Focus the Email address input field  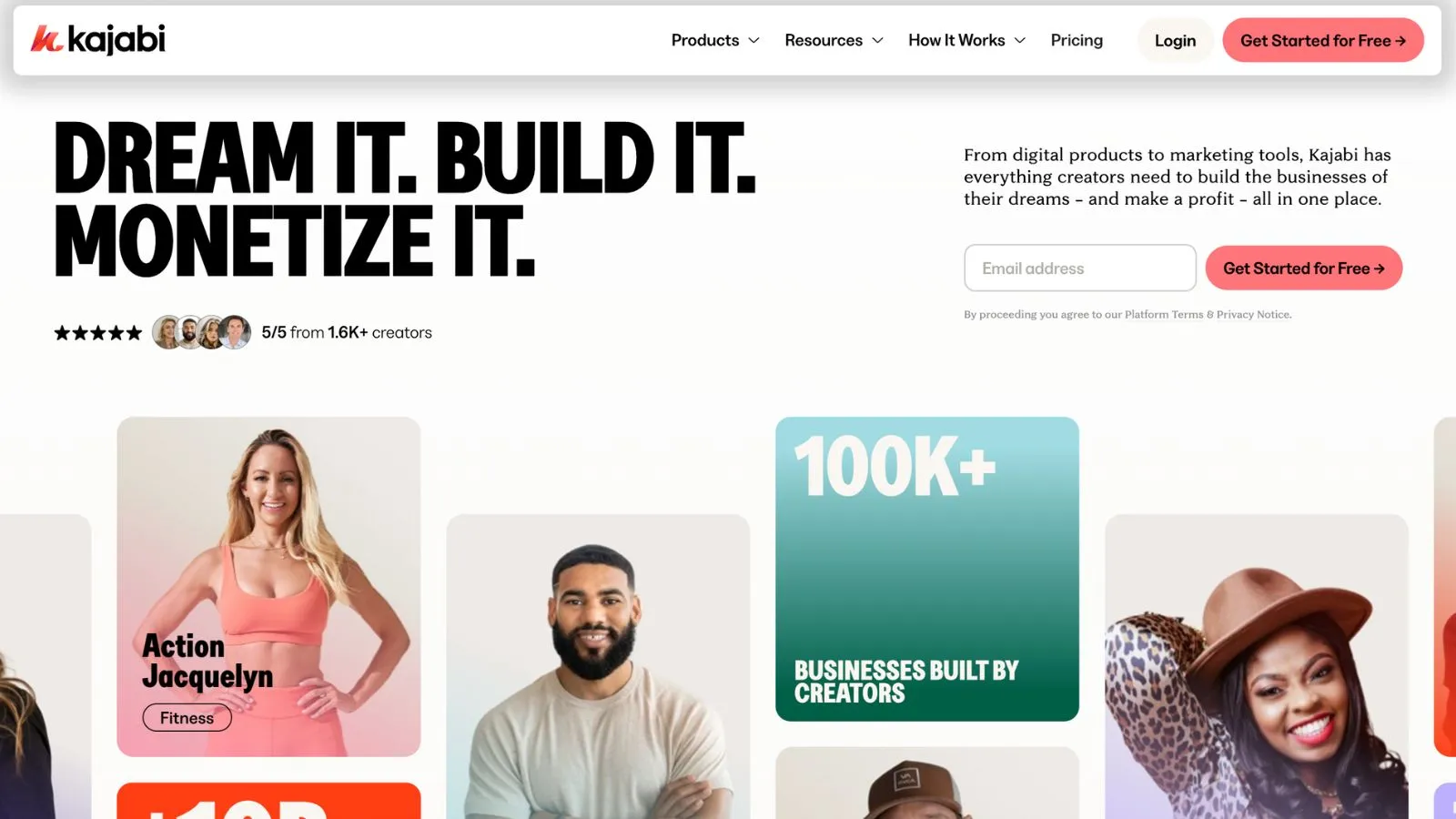pyautogui.click(x=1080, y=268)
